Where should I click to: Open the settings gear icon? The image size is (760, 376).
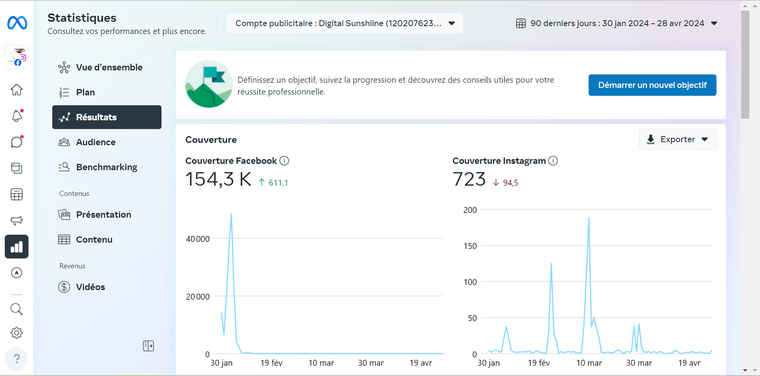(x=16, y=333)
